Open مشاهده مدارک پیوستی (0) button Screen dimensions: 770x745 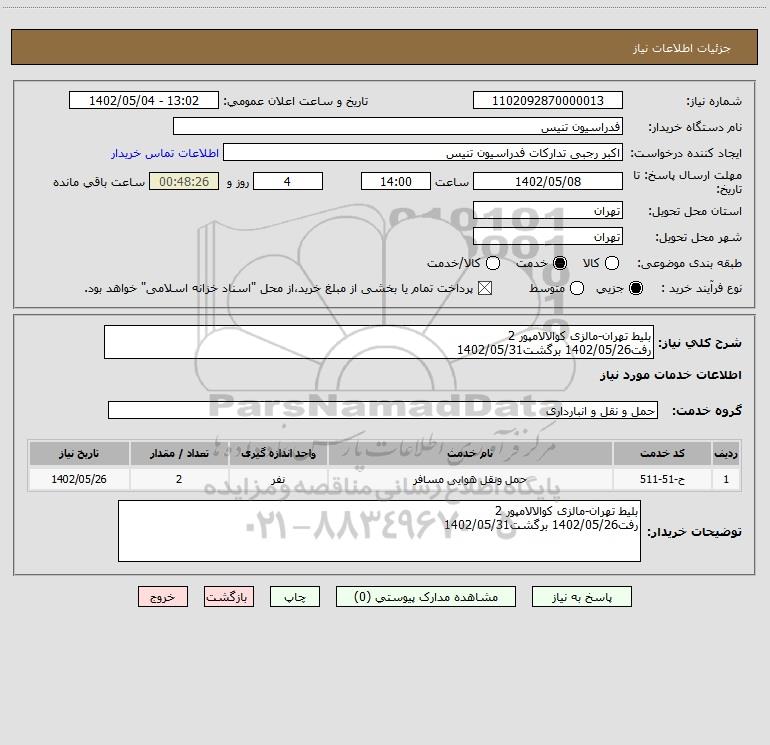[x=426, y=597]
